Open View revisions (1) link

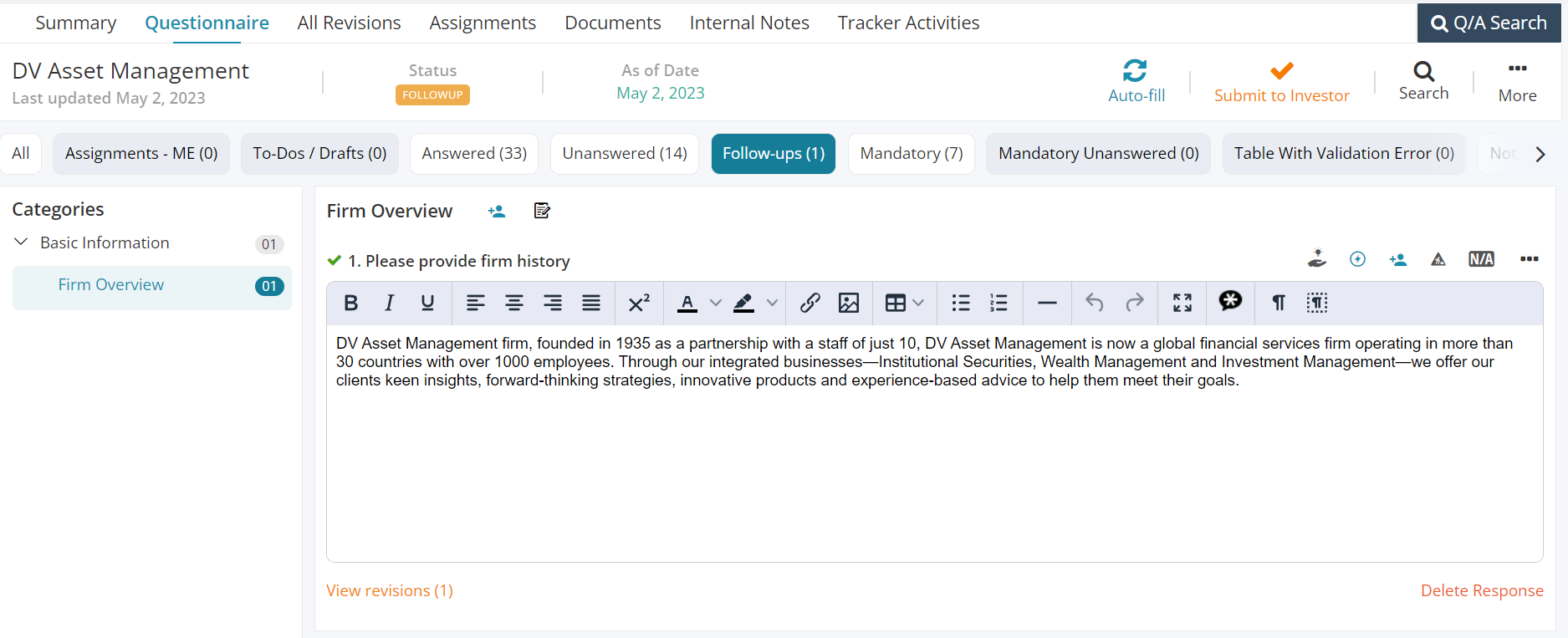(x=390, y=590)
